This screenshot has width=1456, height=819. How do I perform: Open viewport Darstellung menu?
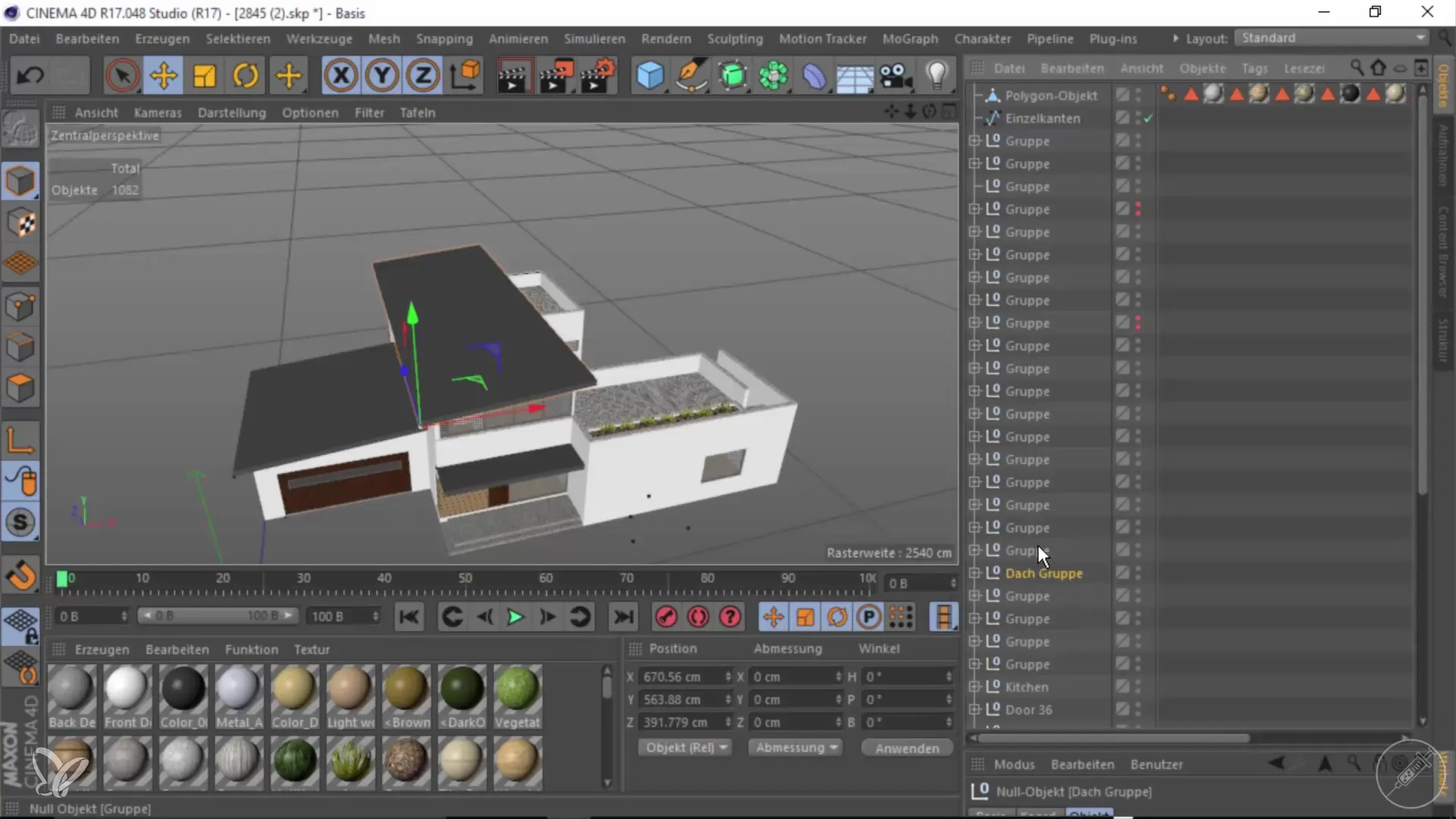point(232,112)
